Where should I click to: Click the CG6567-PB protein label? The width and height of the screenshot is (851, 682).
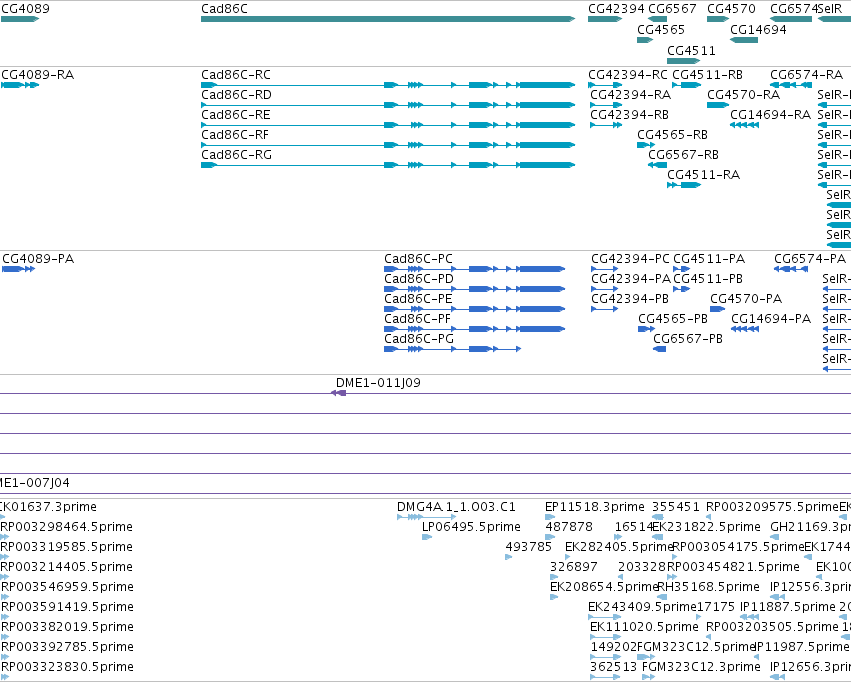click(688, 339)
